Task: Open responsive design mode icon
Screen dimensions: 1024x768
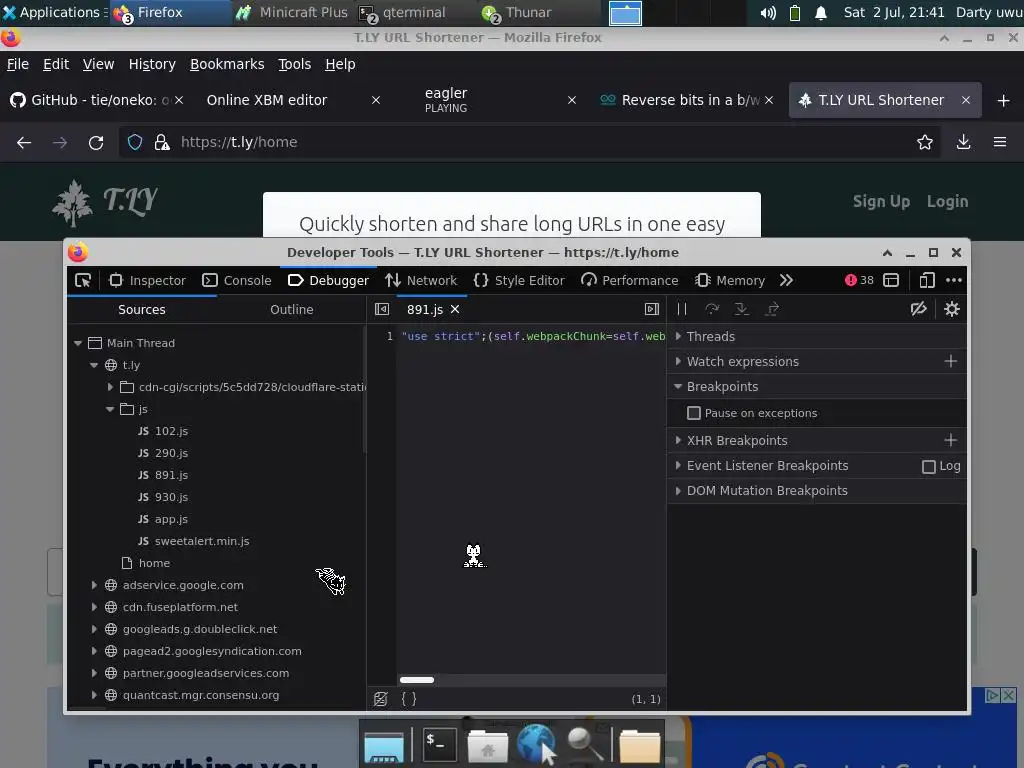Action: point(927,280)
